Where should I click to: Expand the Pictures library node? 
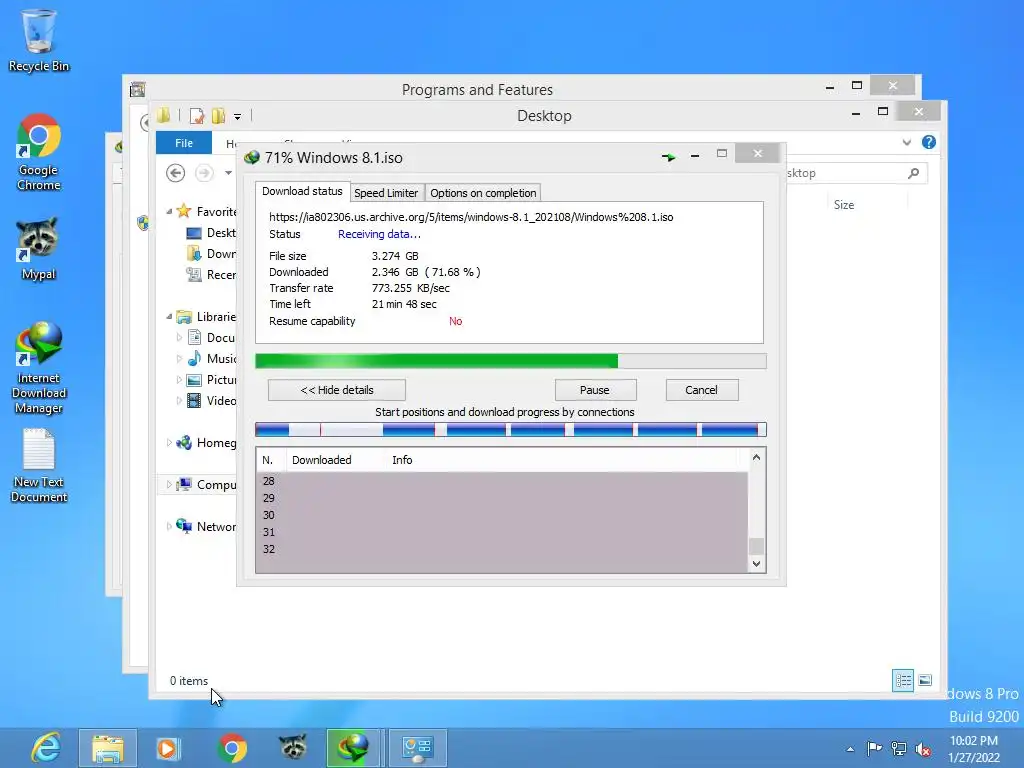(x=179, y=379)
